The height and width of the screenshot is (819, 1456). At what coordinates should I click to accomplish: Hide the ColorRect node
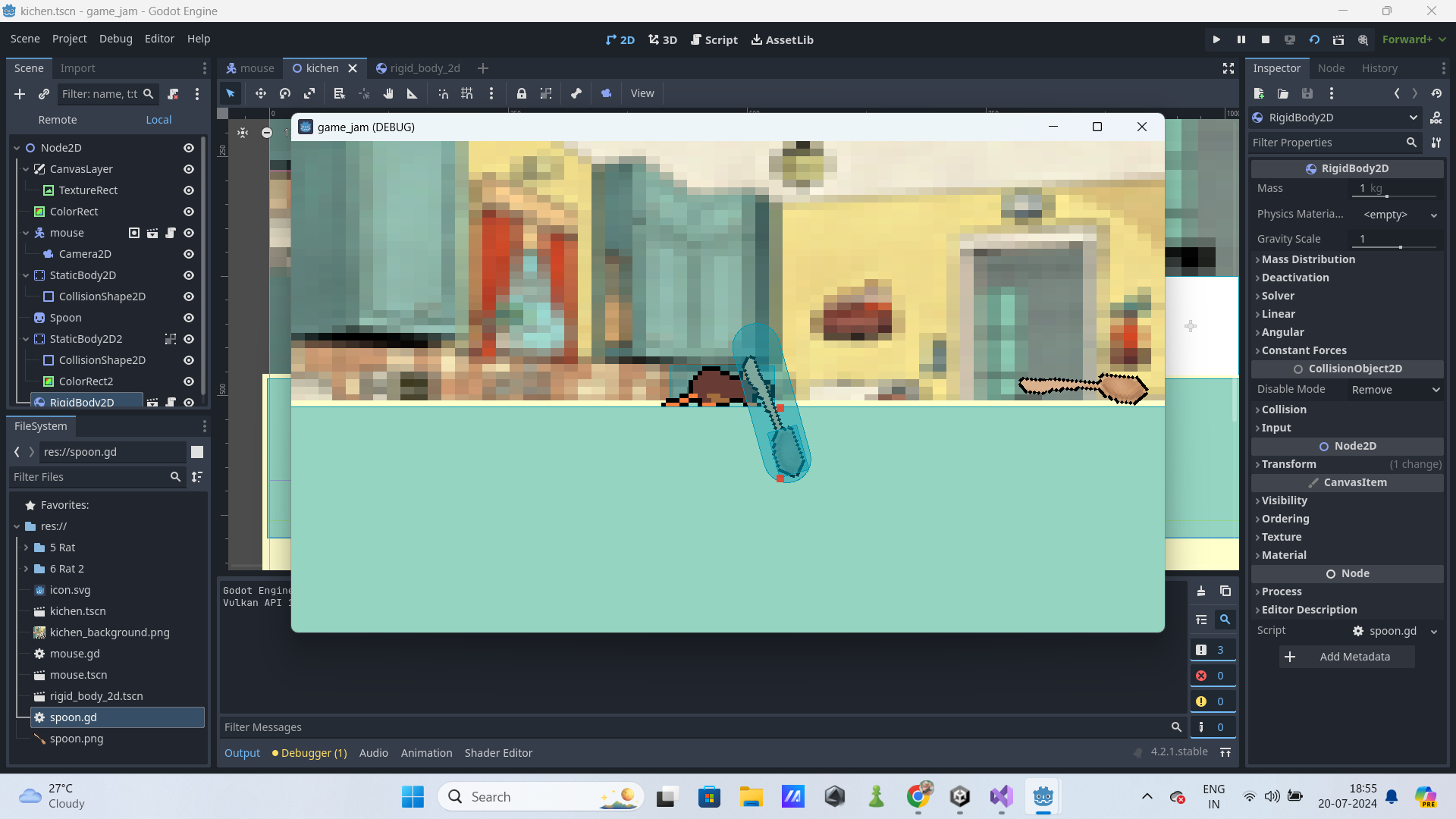189,212
